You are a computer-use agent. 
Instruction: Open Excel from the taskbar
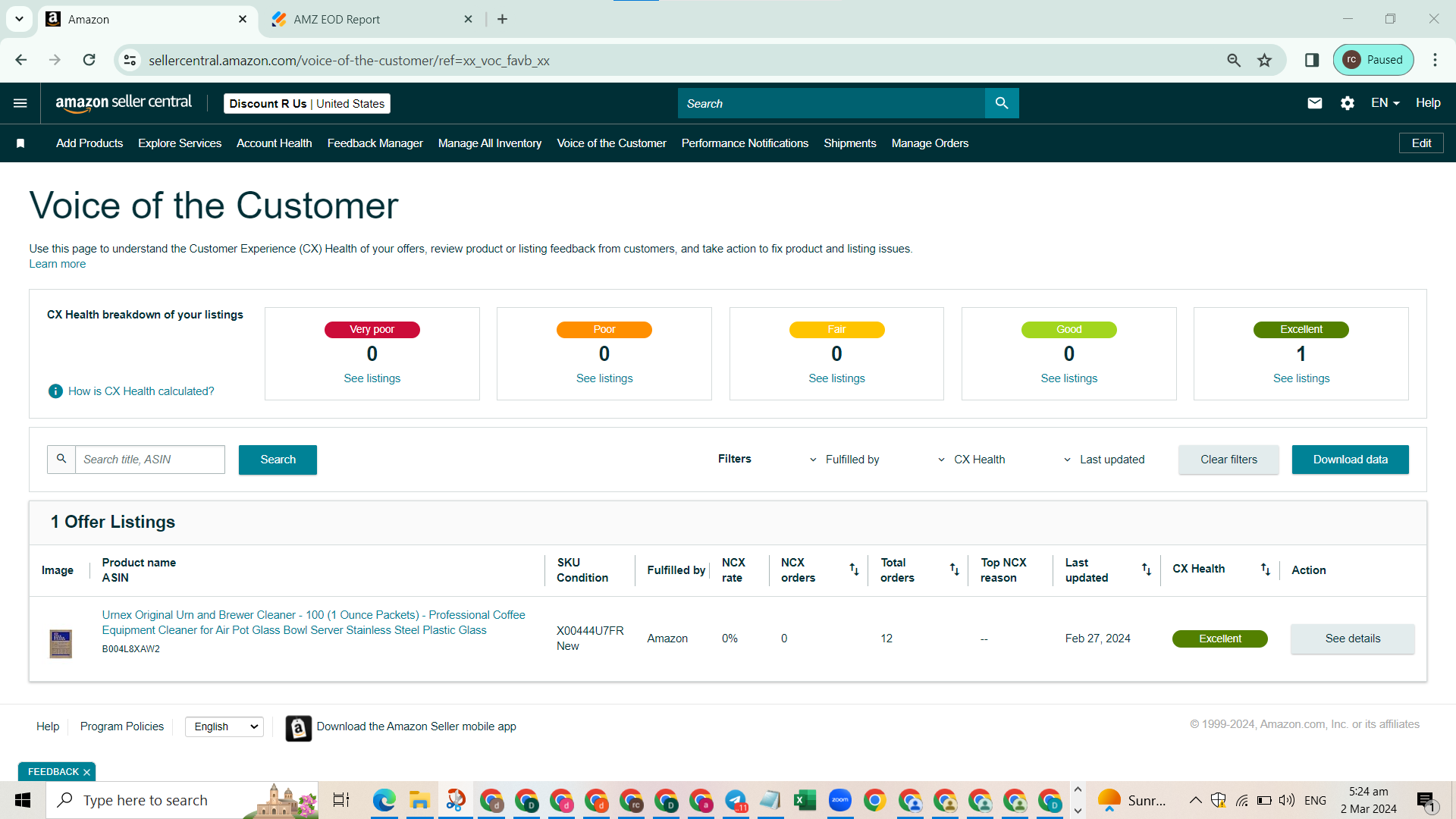point(805,800)
